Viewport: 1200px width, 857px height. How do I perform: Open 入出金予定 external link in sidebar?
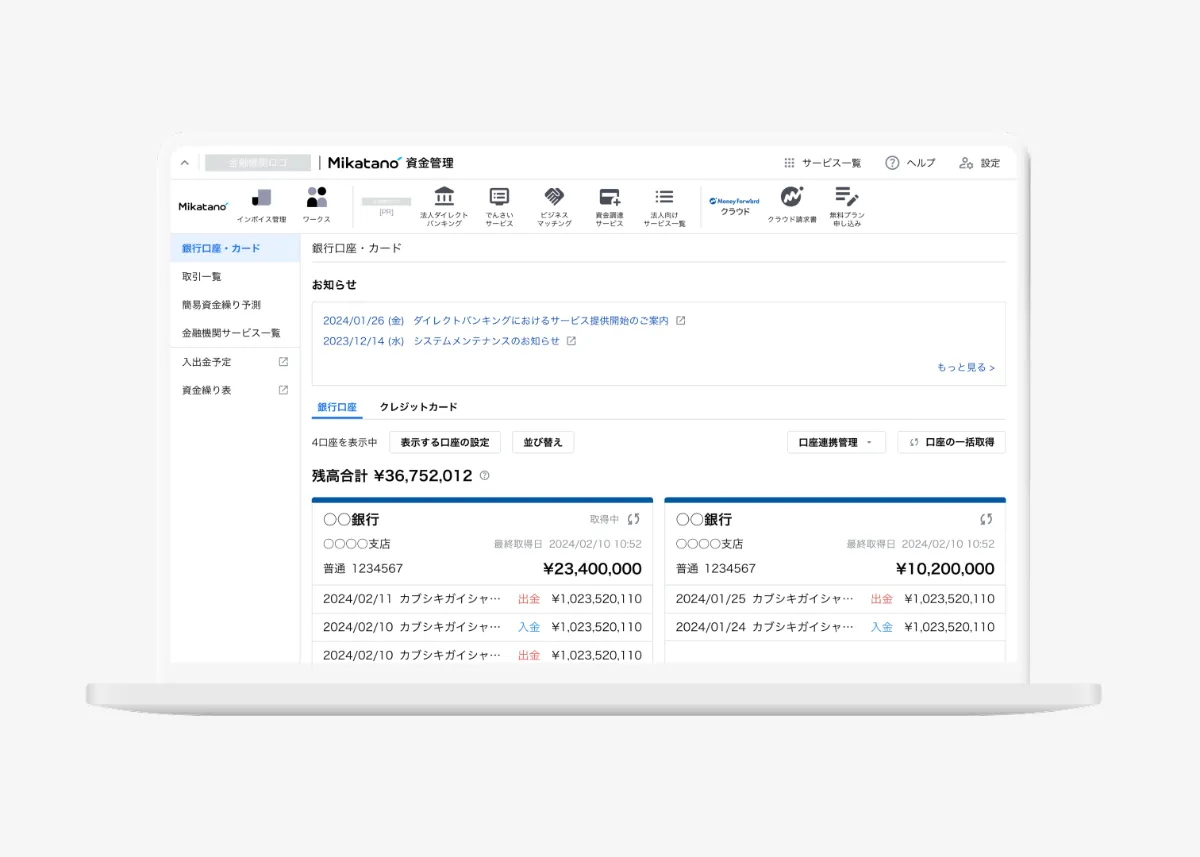[235, 362]
